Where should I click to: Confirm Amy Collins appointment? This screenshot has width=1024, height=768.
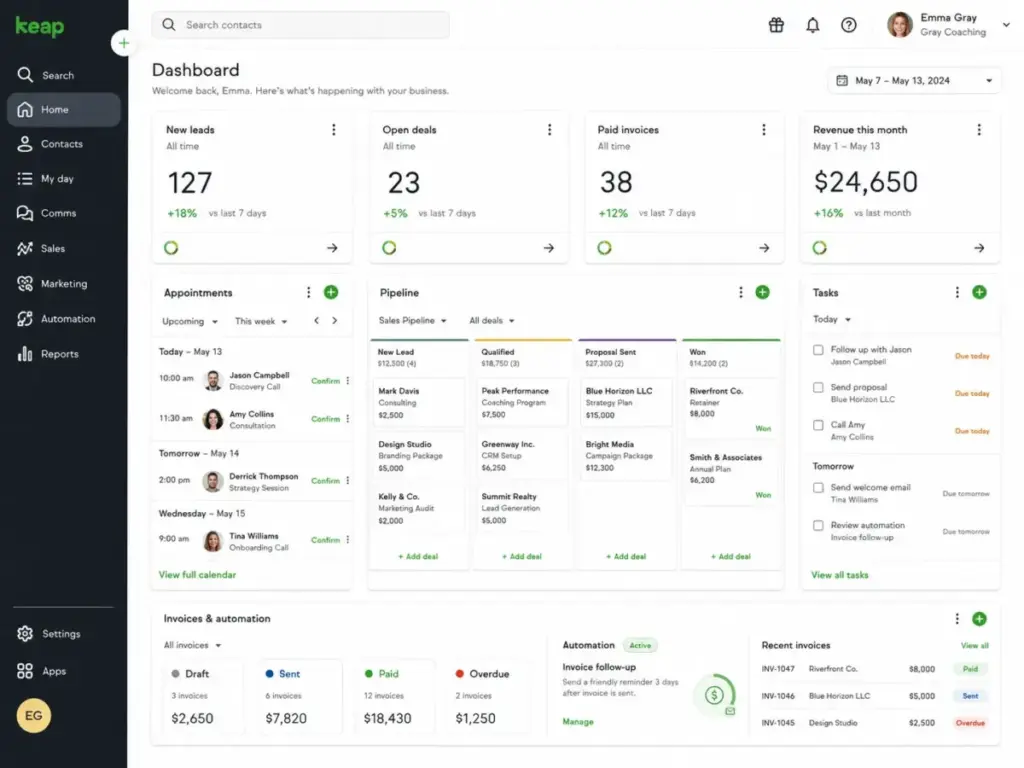click(325, 419)
